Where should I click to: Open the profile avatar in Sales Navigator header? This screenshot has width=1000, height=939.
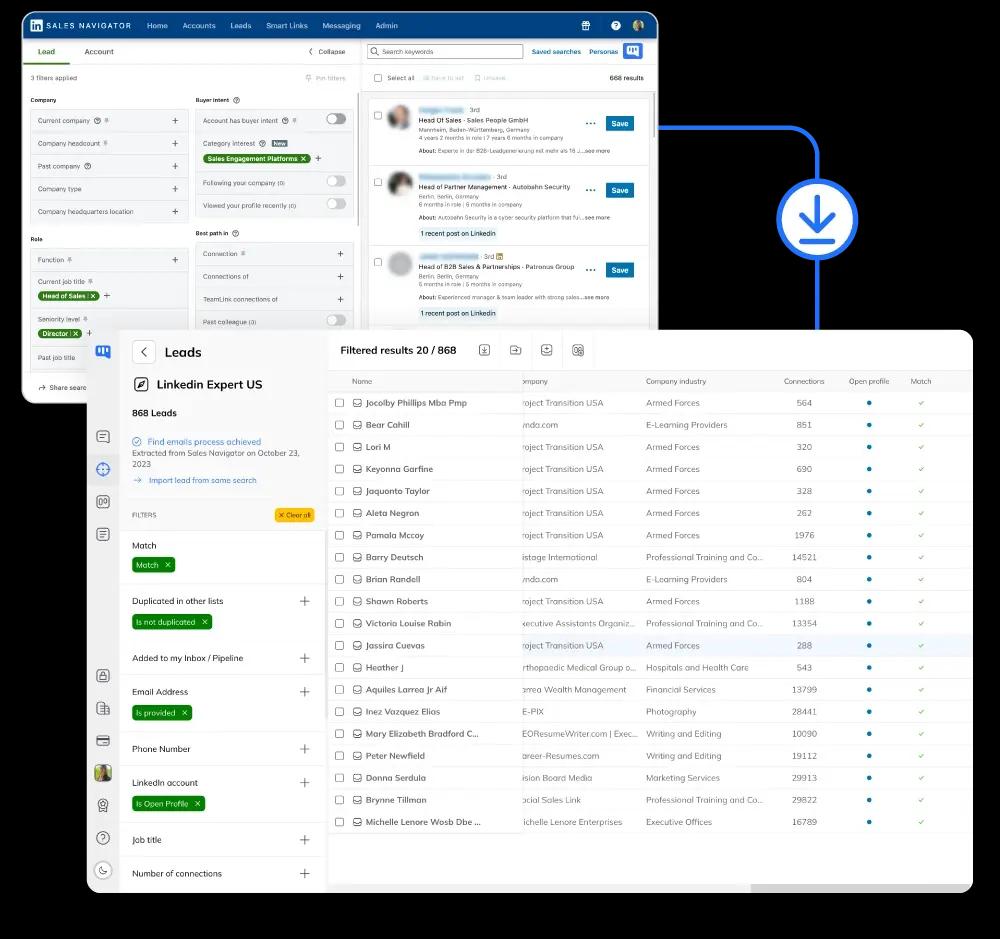click(638, 26)
